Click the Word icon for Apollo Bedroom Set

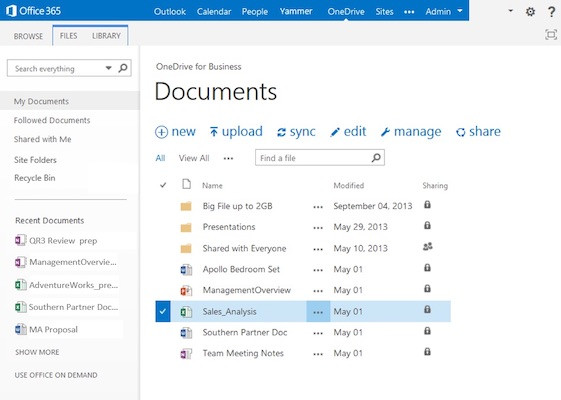[x=186, y=269]
